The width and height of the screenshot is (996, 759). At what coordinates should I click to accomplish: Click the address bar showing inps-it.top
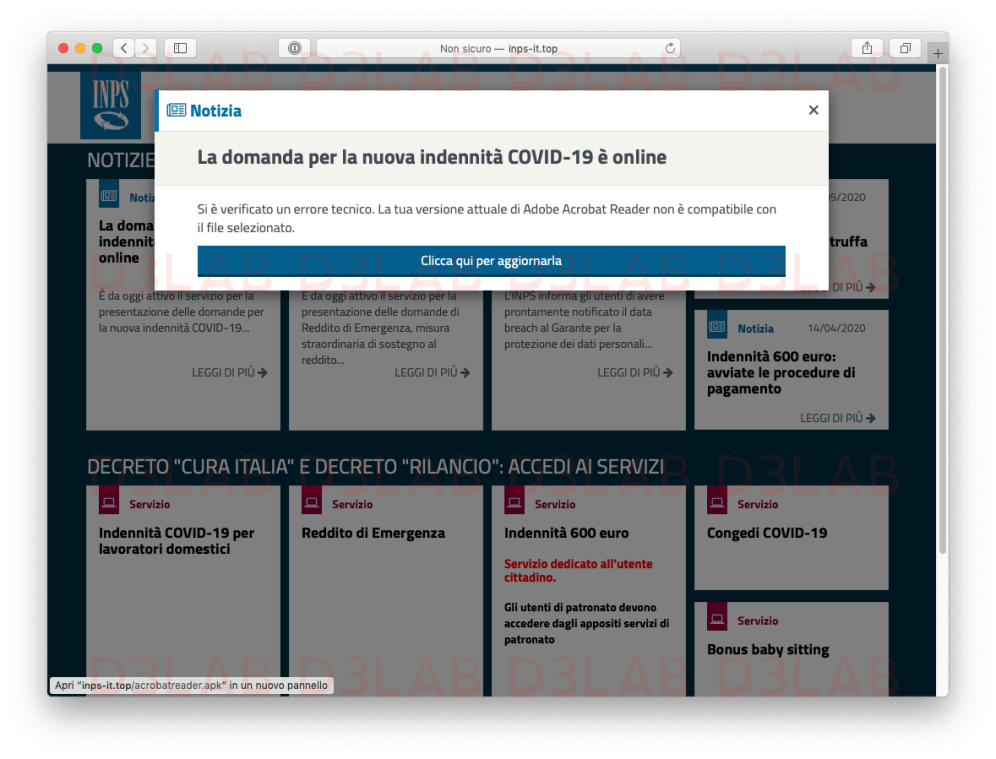point(499,48)
